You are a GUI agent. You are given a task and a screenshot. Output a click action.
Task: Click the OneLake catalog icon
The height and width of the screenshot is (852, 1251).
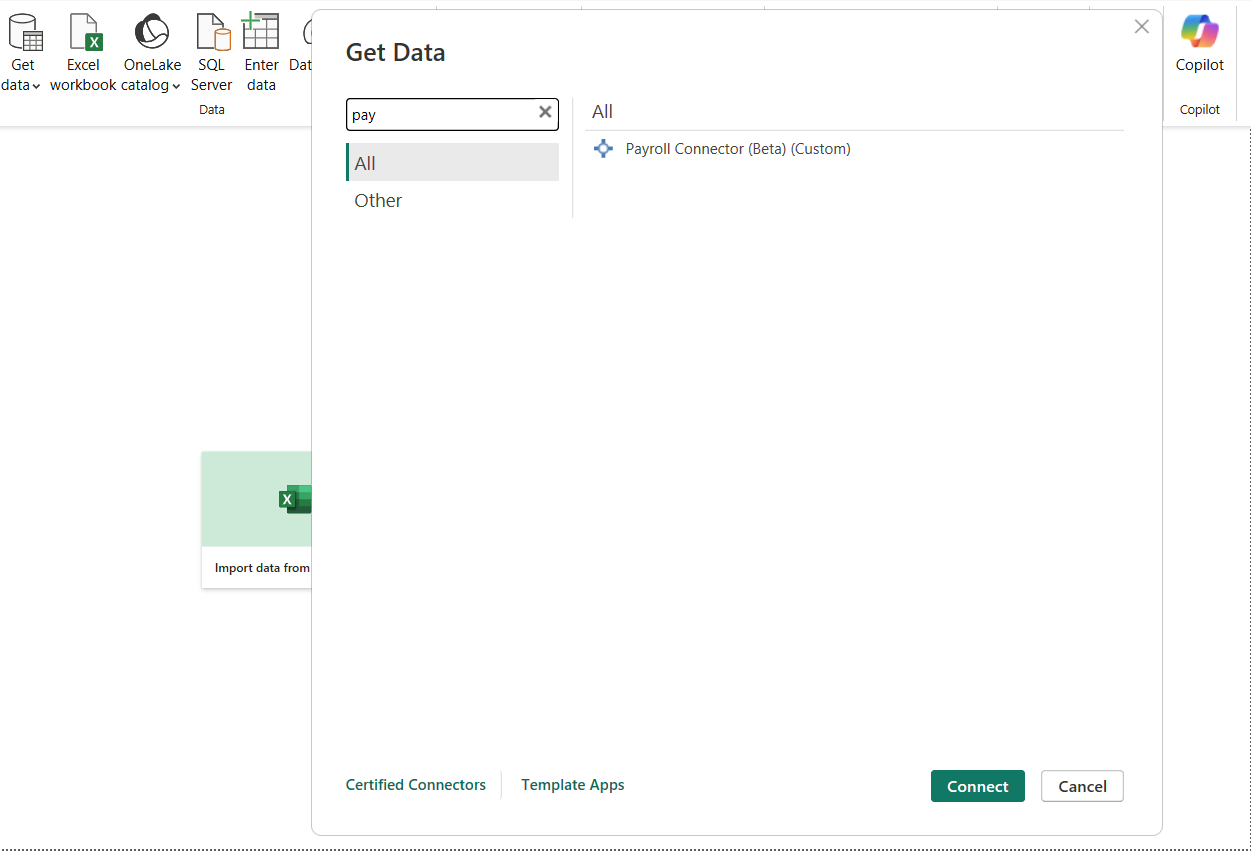pyautogui.click(x=152, y=33)
